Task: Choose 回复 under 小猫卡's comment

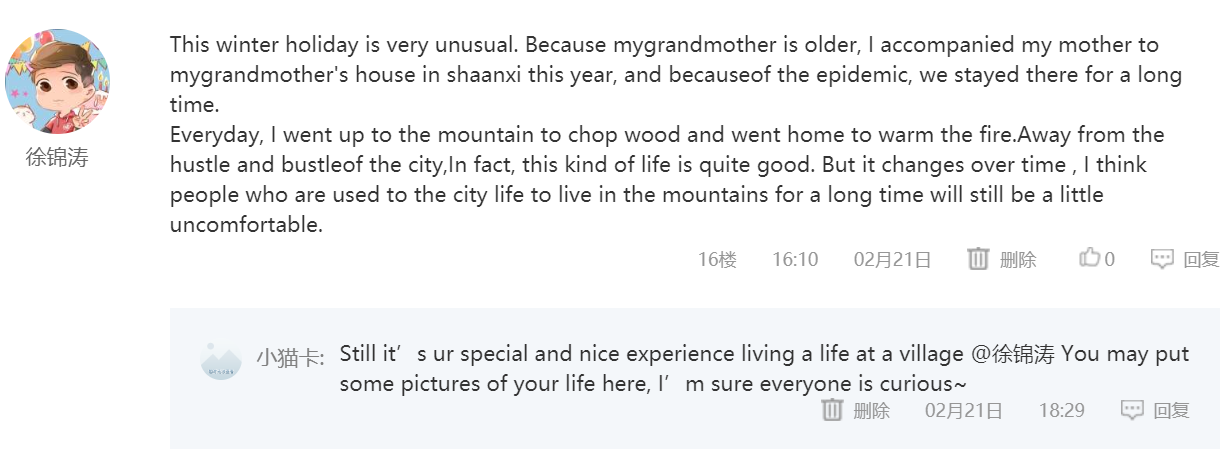Action: (1171, 409)
